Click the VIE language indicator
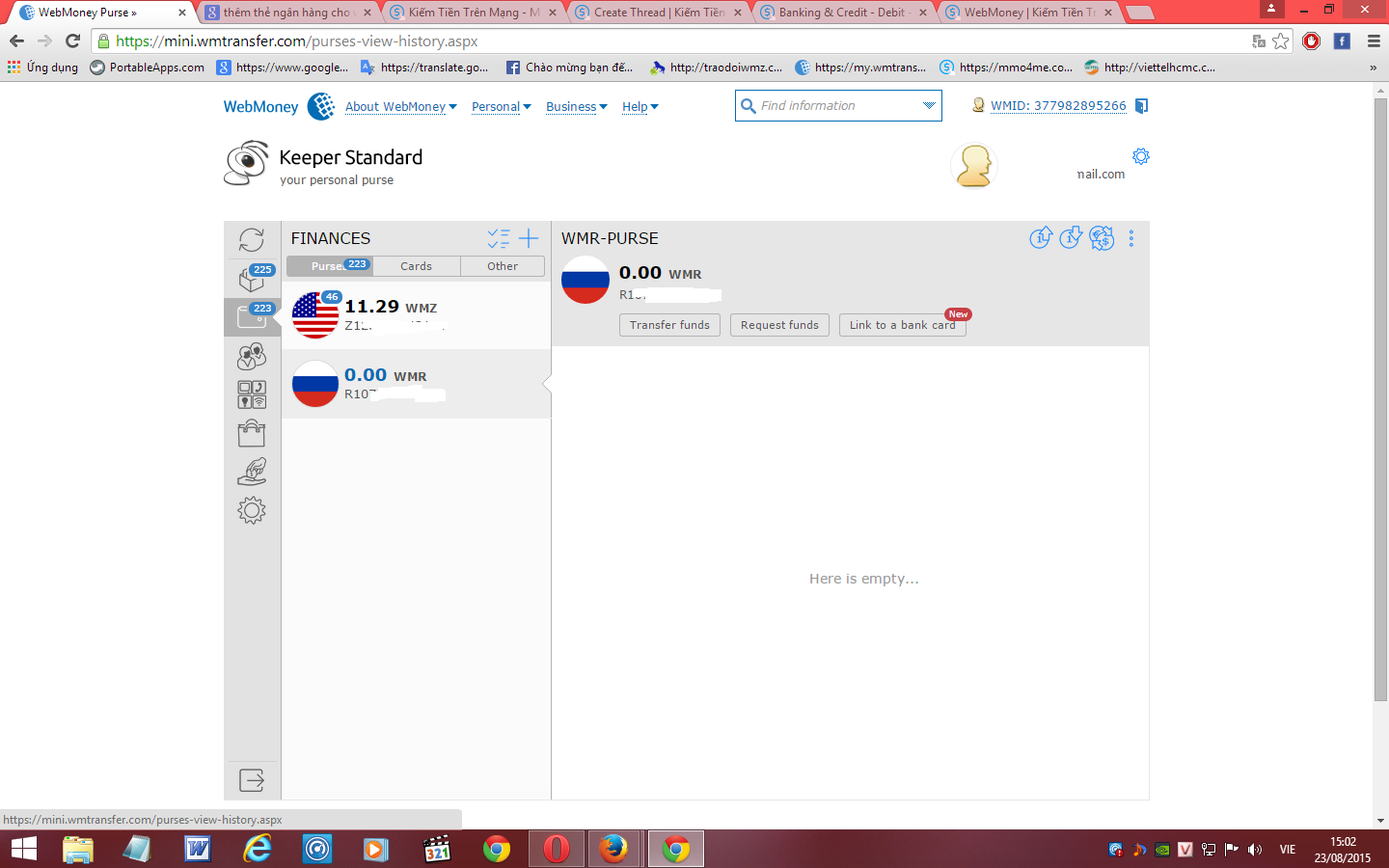 (x=1288, y=850)
